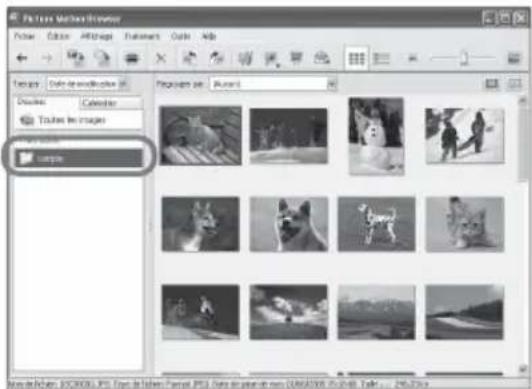This screenshot has width=532, height=389.
Task: Click the disc creation toolbar icon
Action: (x=102, y=58)
